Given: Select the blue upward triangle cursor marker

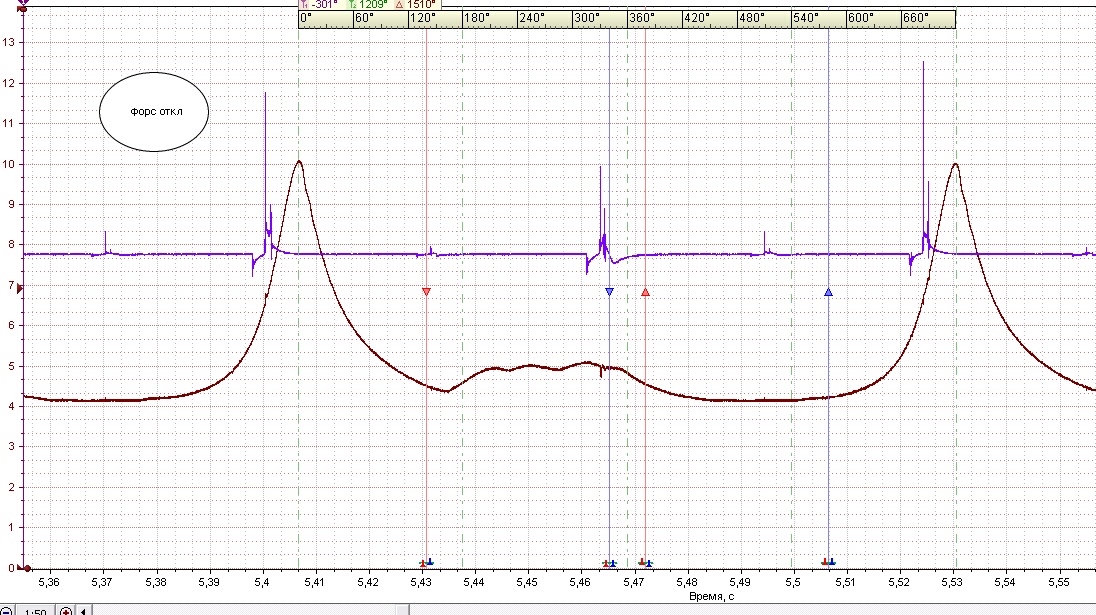Looking at the screenshot, I should click(x=828, y=292).
